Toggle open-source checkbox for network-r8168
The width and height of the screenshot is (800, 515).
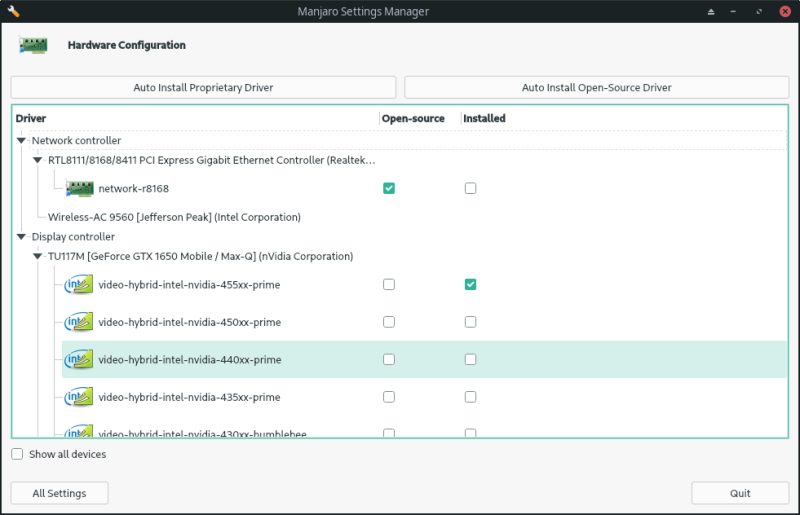point(389,188)
